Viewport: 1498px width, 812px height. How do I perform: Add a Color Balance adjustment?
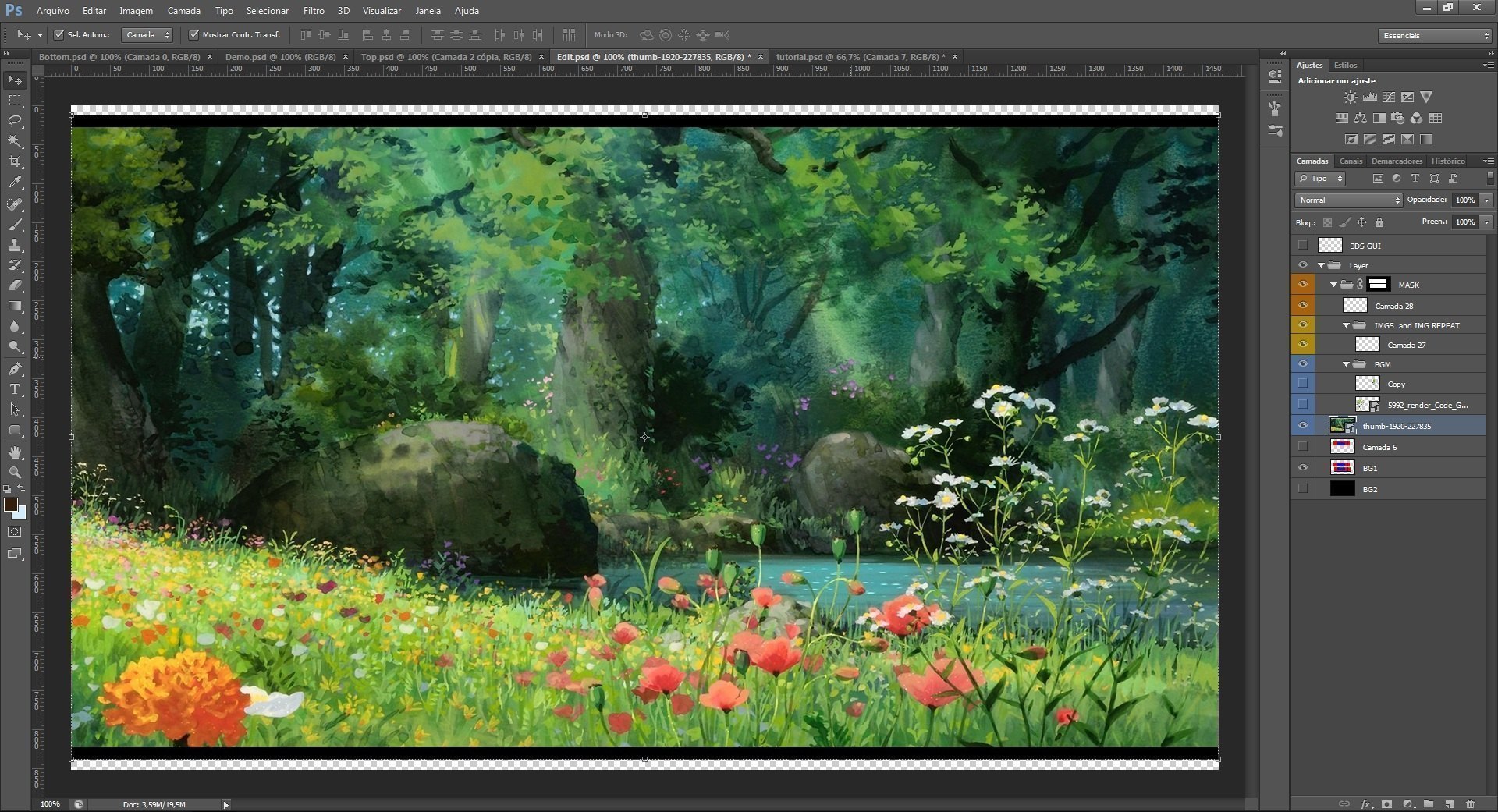pyautogui.click(x=1360, y=119)
